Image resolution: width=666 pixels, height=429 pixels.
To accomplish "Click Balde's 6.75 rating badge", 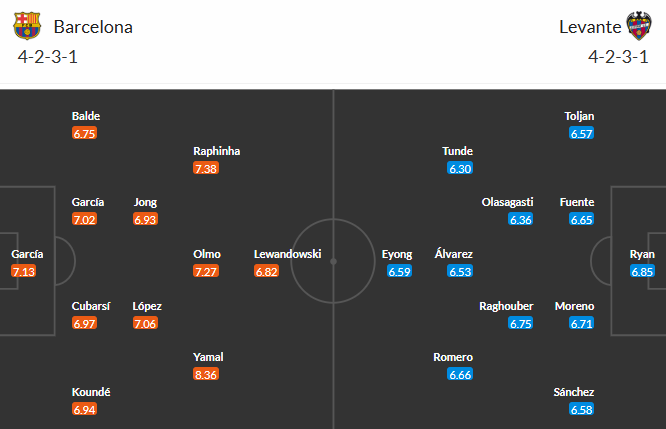I will [85, 133].
